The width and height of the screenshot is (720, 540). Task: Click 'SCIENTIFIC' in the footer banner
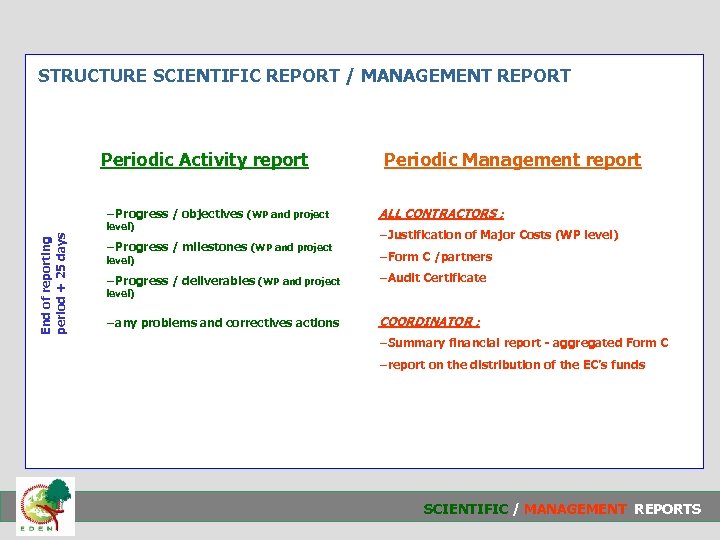pos(466,509)
